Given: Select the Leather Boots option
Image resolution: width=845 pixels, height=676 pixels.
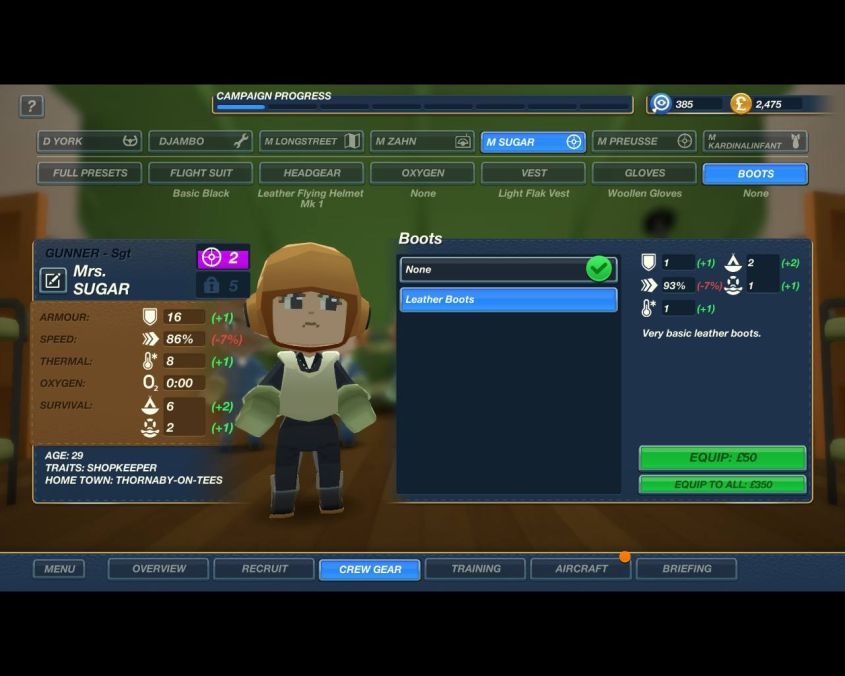Looking at the screenshot, I should [x=508, y=299].
